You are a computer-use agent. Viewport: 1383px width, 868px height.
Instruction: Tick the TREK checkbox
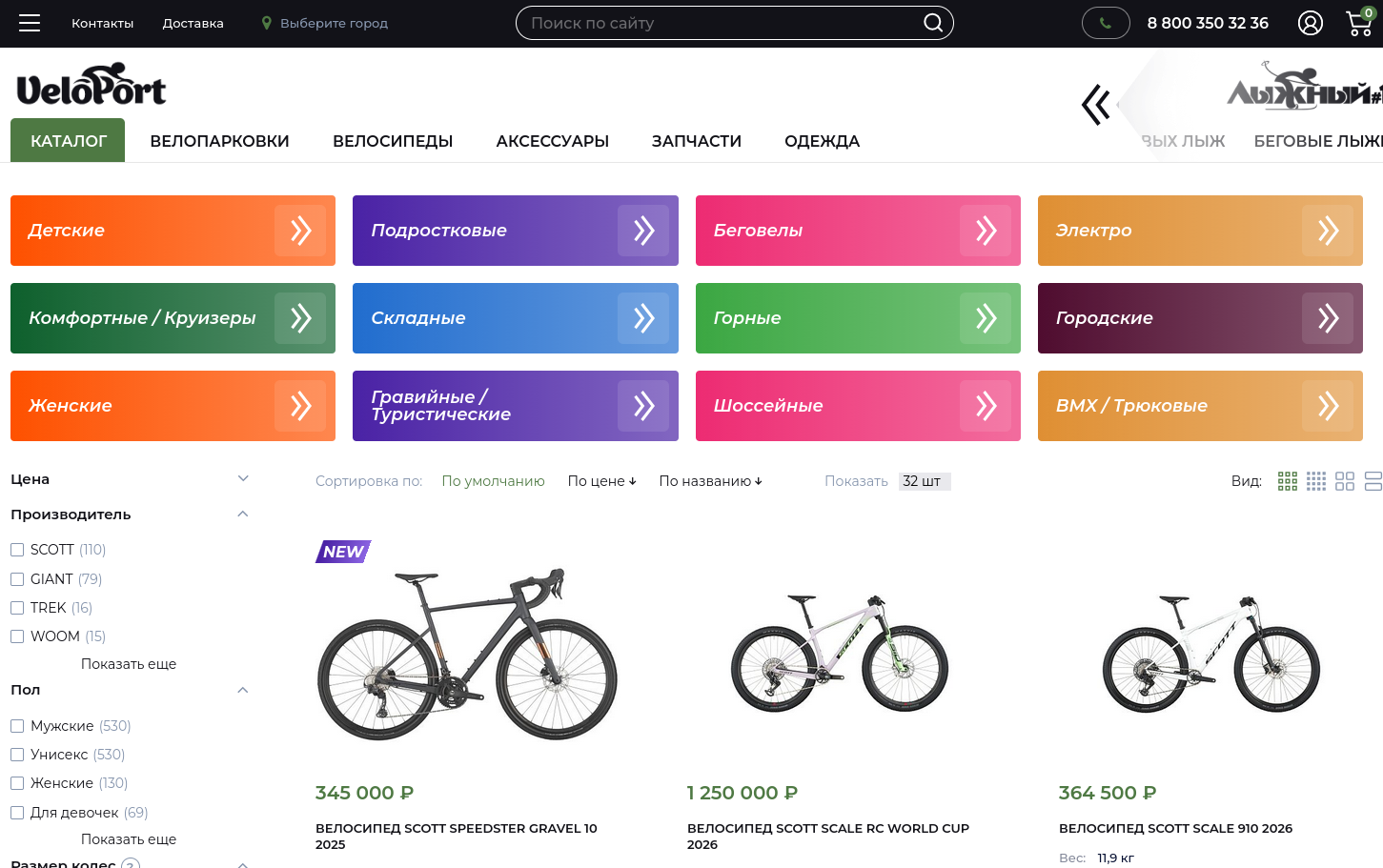(17, 608)
